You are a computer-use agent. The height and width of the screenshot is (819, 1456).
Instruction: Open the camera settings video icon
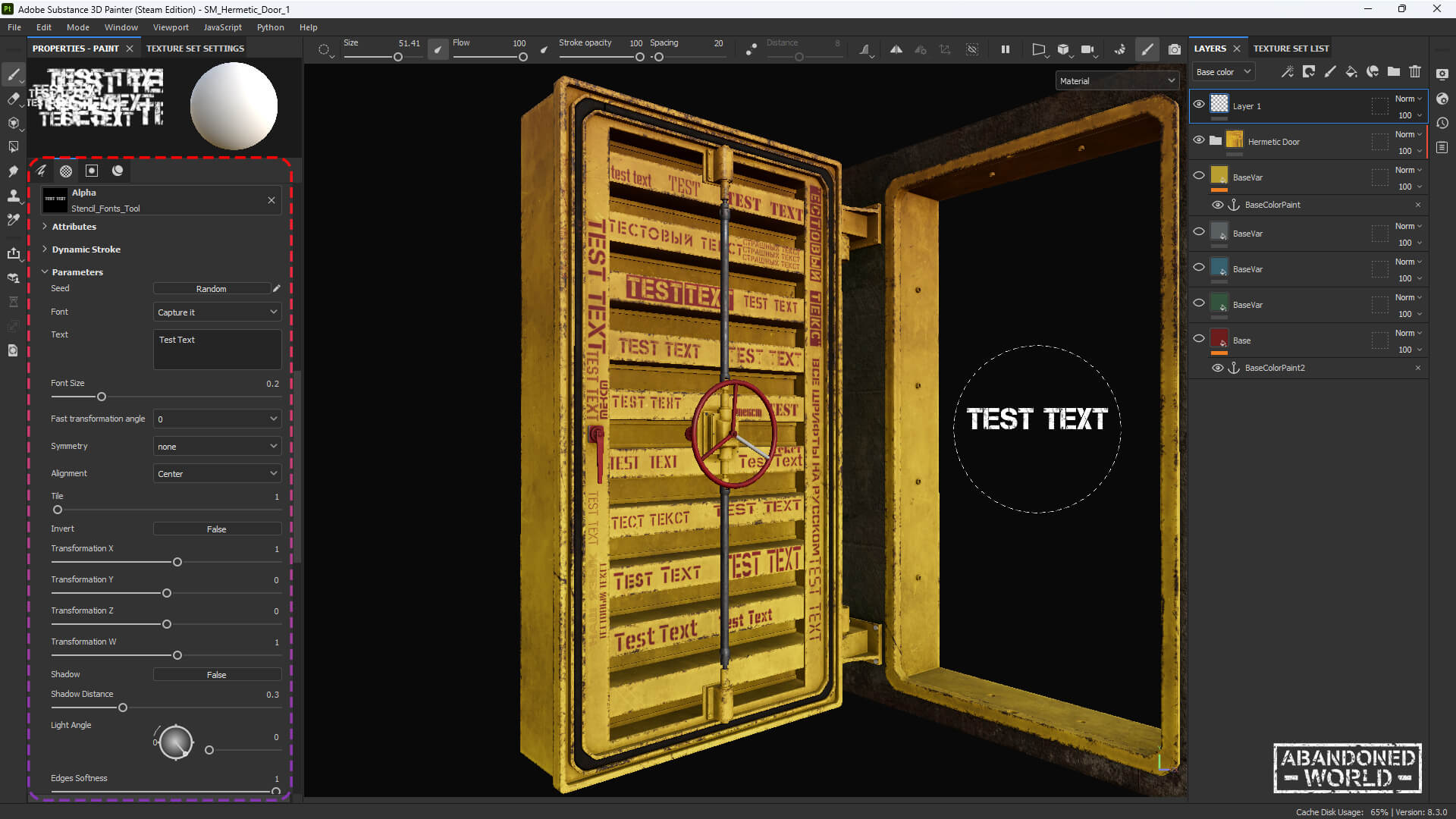pyautogui.click(x=1087, y=49)
